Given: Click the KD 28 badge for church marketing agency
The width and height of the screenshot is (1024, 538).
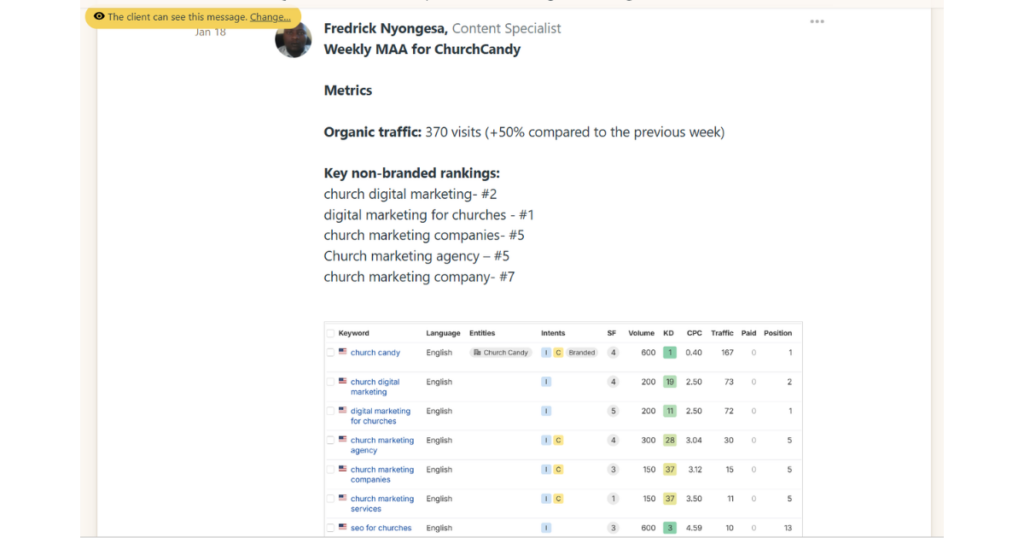Looking at the screenshot, I should pyautogui.click(x=669, y=440).
